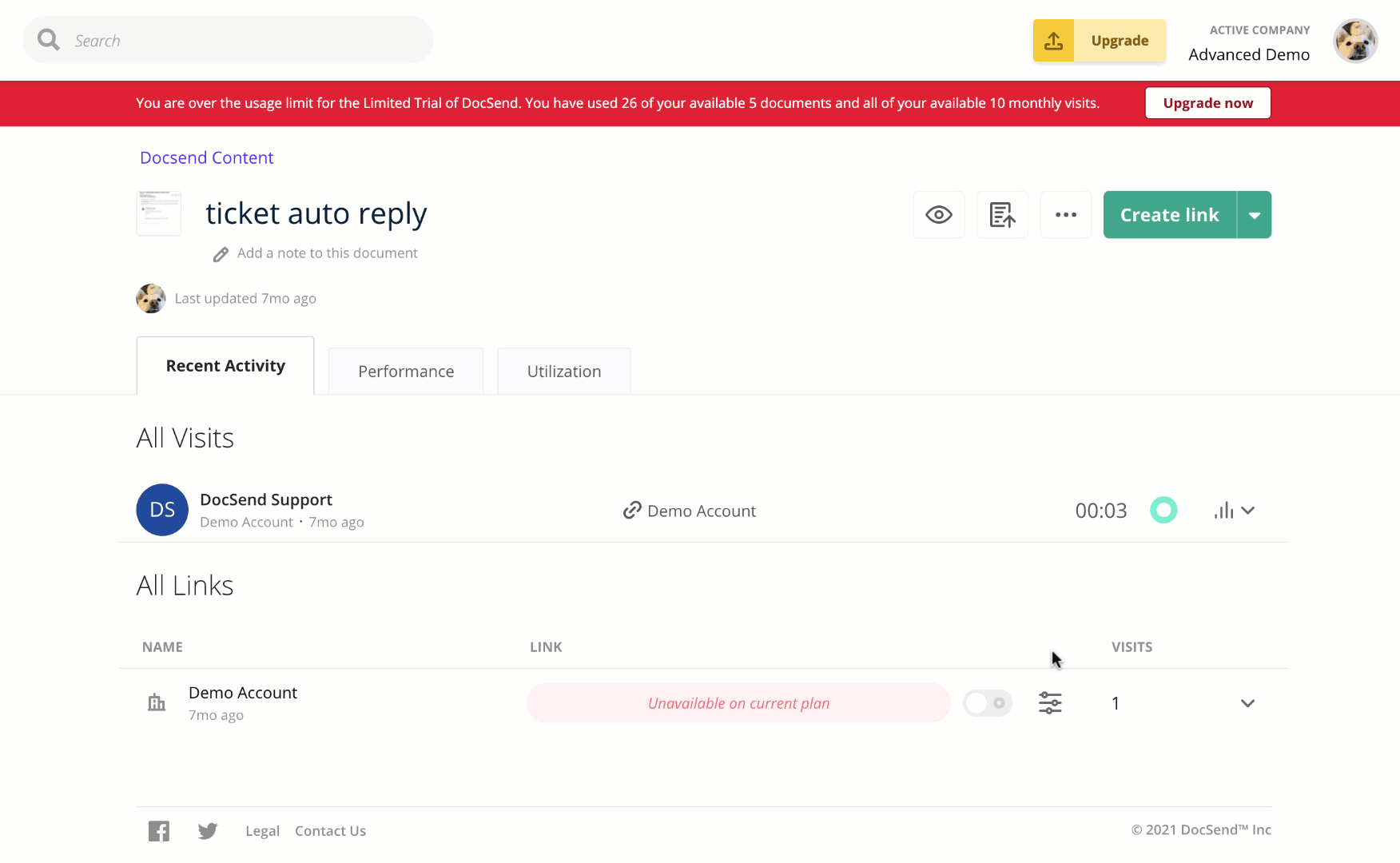The width and height of the screenshot is (1400, 863).
Task: Click the bar chart visit stats icon
Action: (x=1223, y=511)
